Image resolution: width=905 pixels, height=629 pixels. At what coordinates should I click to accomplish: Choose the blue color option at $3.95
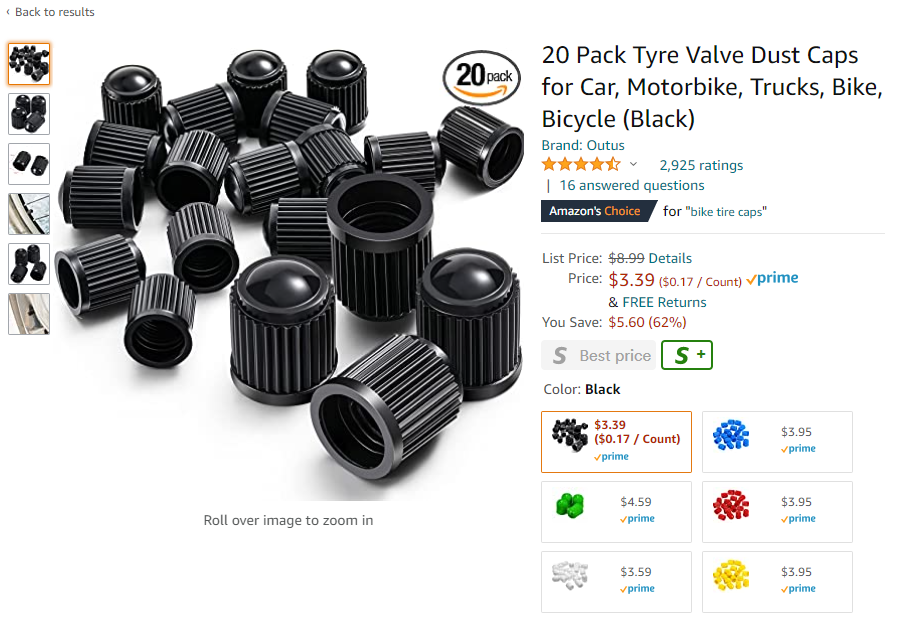pos(777,442)
